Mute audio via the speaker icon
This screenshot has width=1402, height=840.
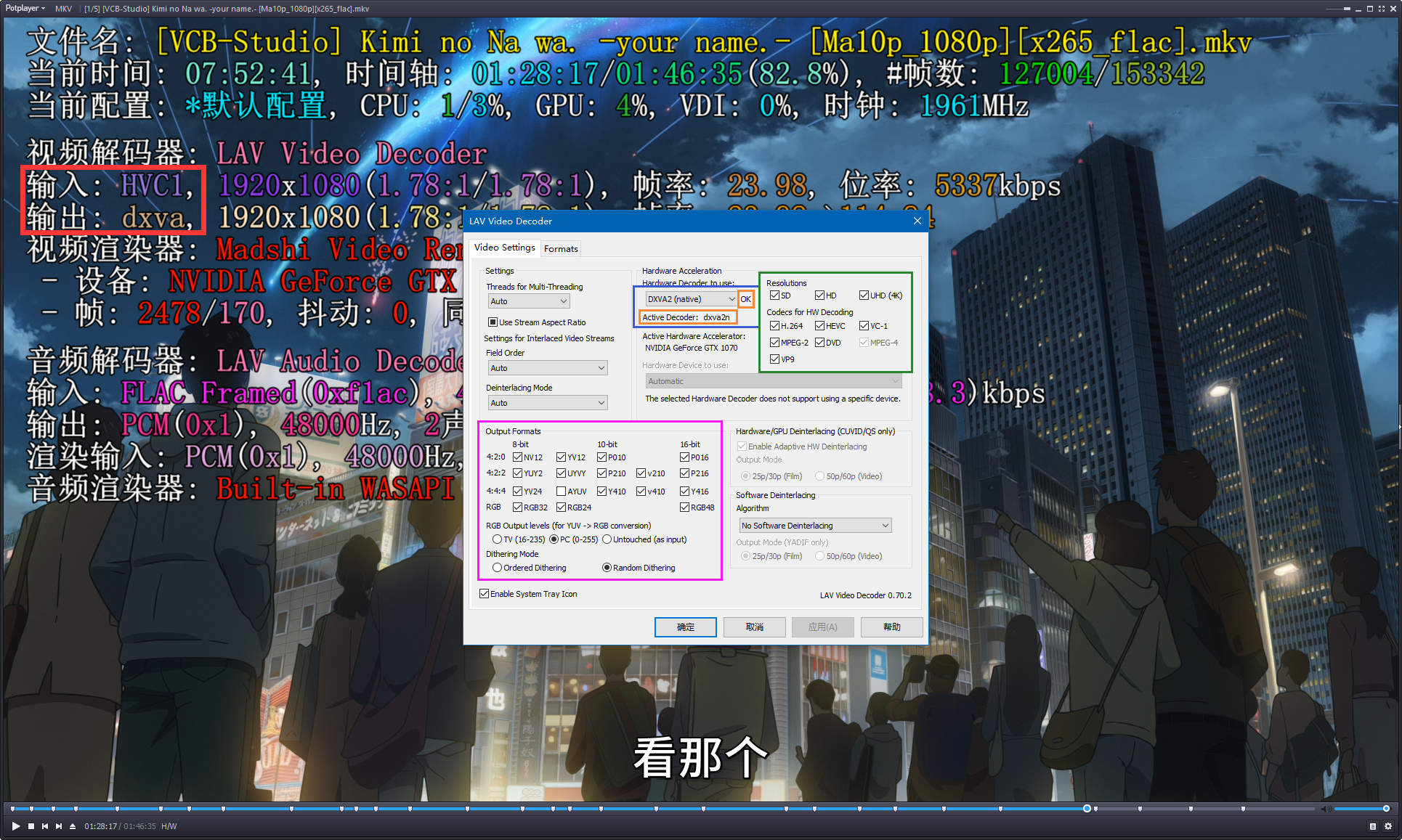point(1326,808)
